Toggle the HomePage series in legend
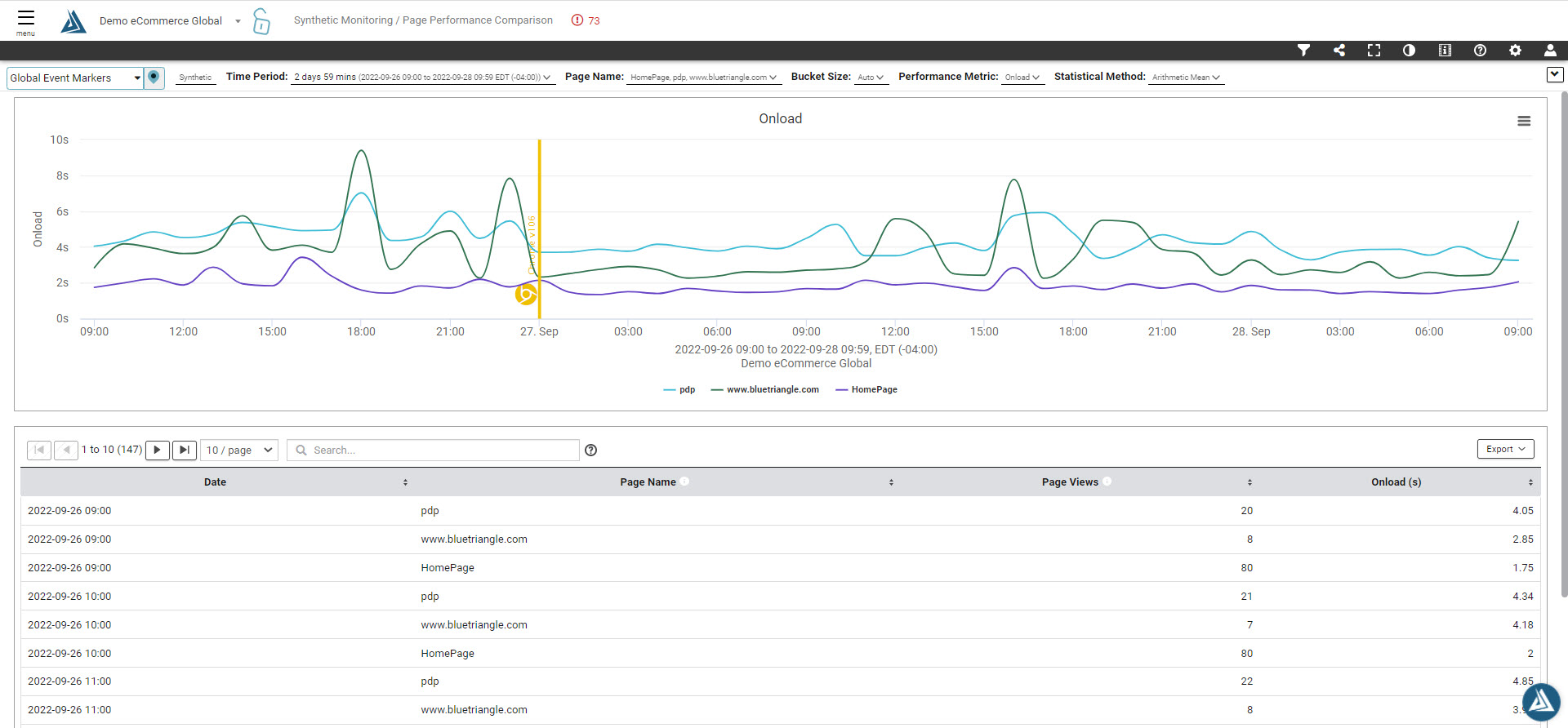 [866, 390]
